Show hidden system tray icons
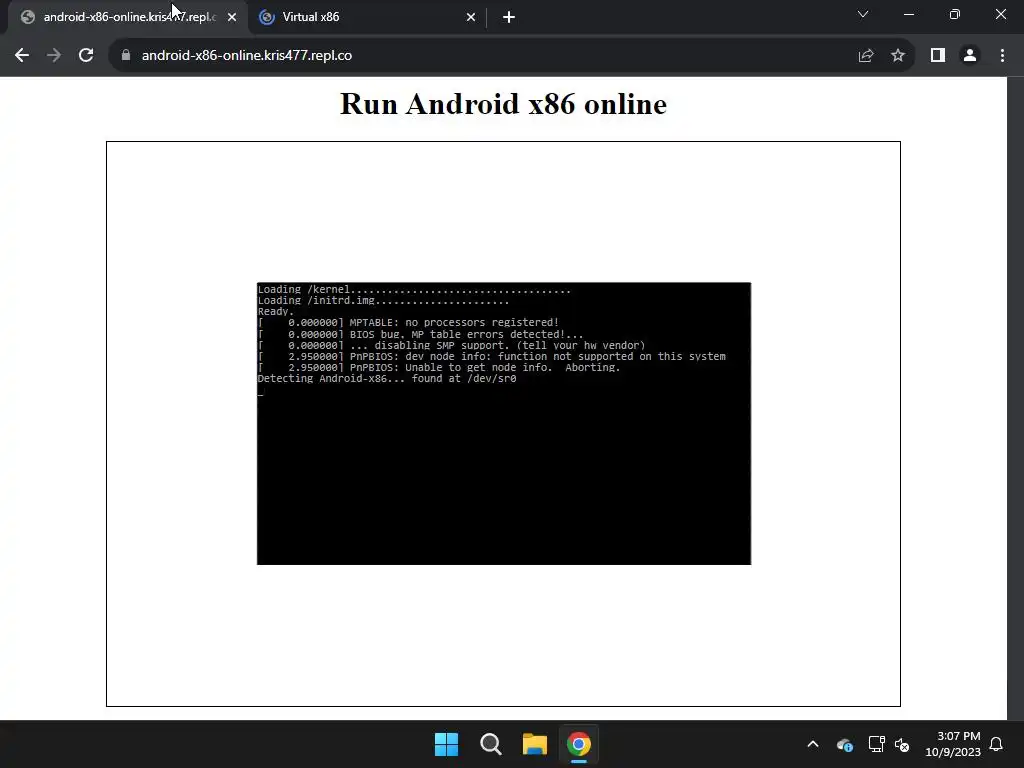 pyautogui.click(x=813, y=744)
